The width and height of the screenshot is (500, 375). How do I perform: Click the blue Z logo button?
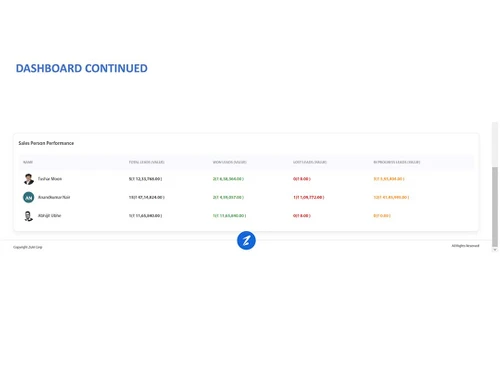click(x=246, y=240)
